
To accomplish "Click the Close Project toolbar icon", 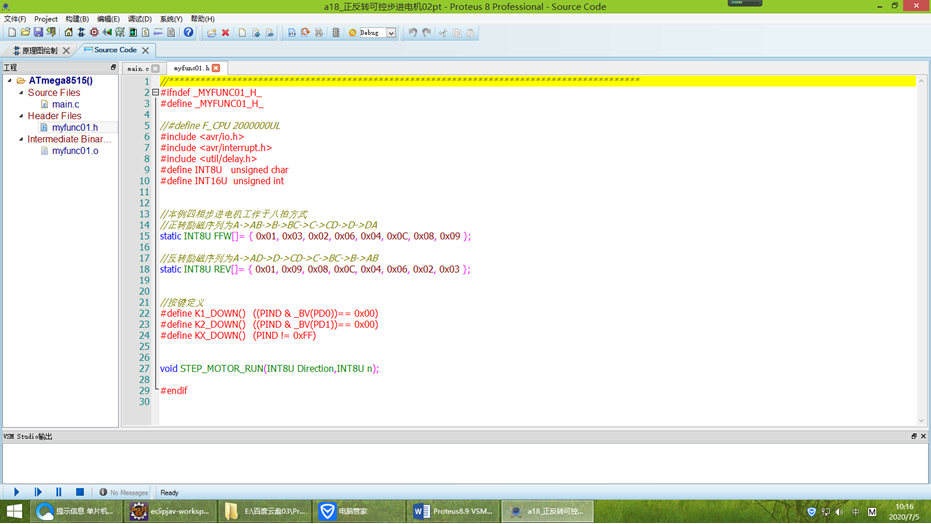I will tap(51, 33).
